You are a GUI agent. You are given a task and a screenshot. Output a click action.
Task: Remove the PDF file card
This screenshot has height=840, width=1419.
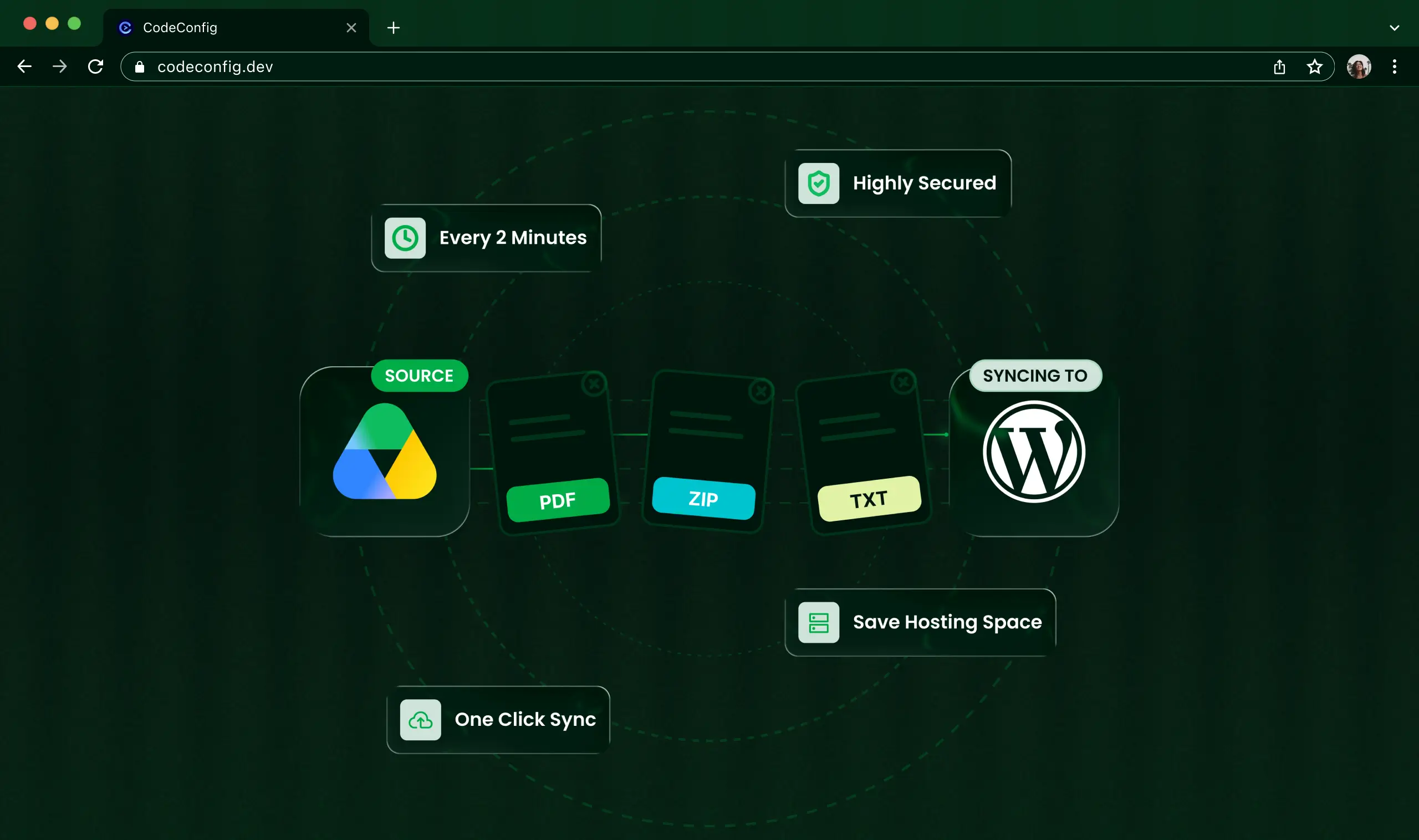(x=594, y=385)
